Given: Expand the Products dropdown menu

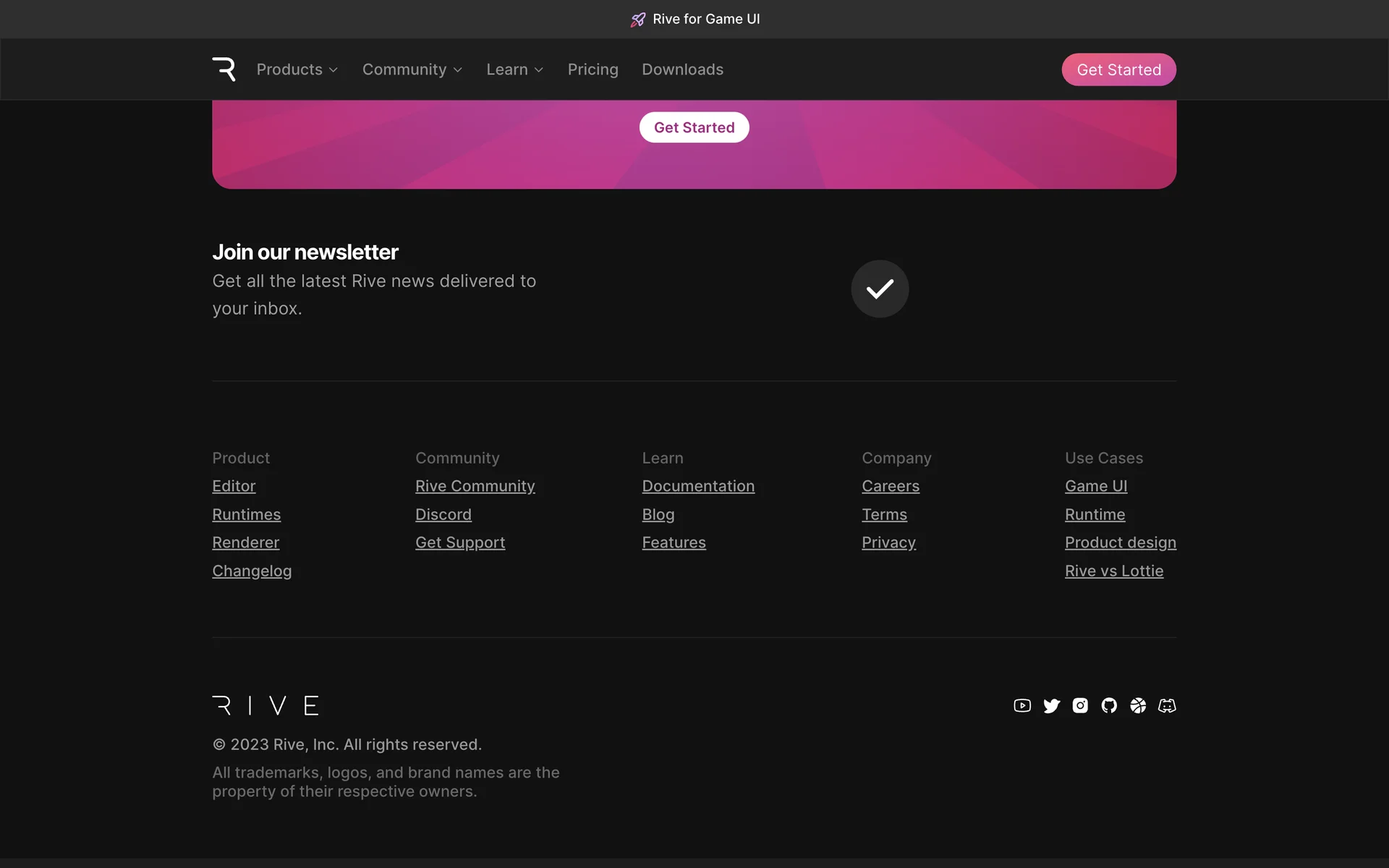Looking at the screenshot, I should [297, 69].
